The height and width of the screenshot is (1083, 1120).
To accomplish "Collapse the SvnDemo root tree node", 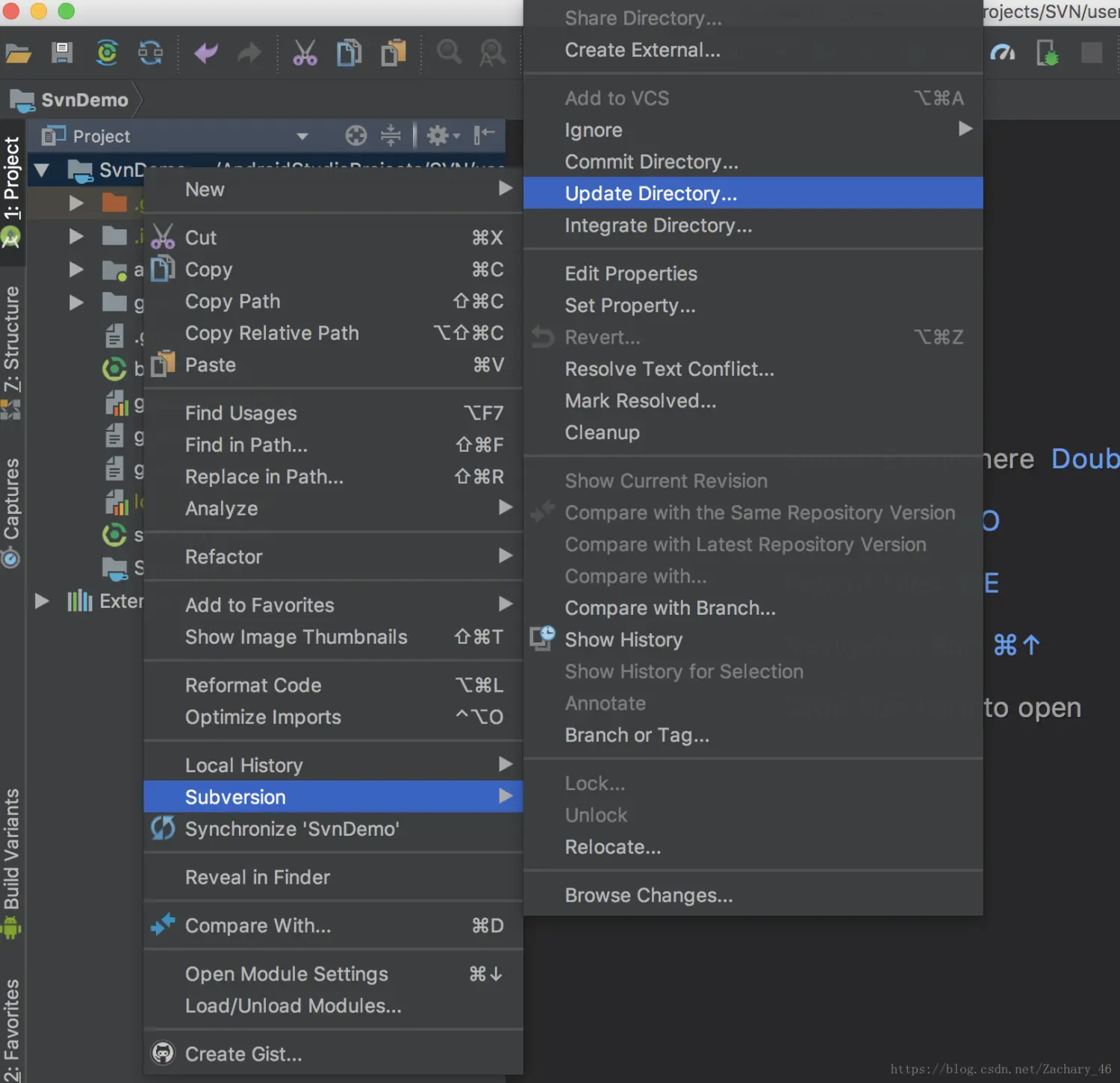I will click(42, 170).
